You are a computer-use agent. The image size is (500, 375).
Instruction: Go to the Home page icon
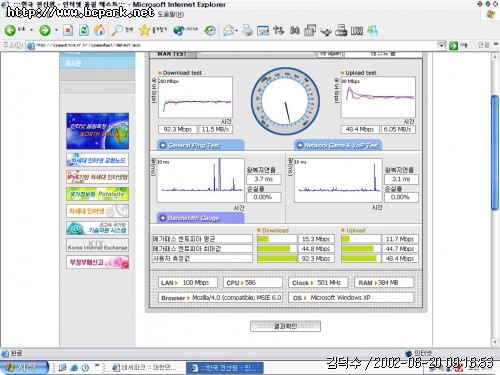(99, 30)
